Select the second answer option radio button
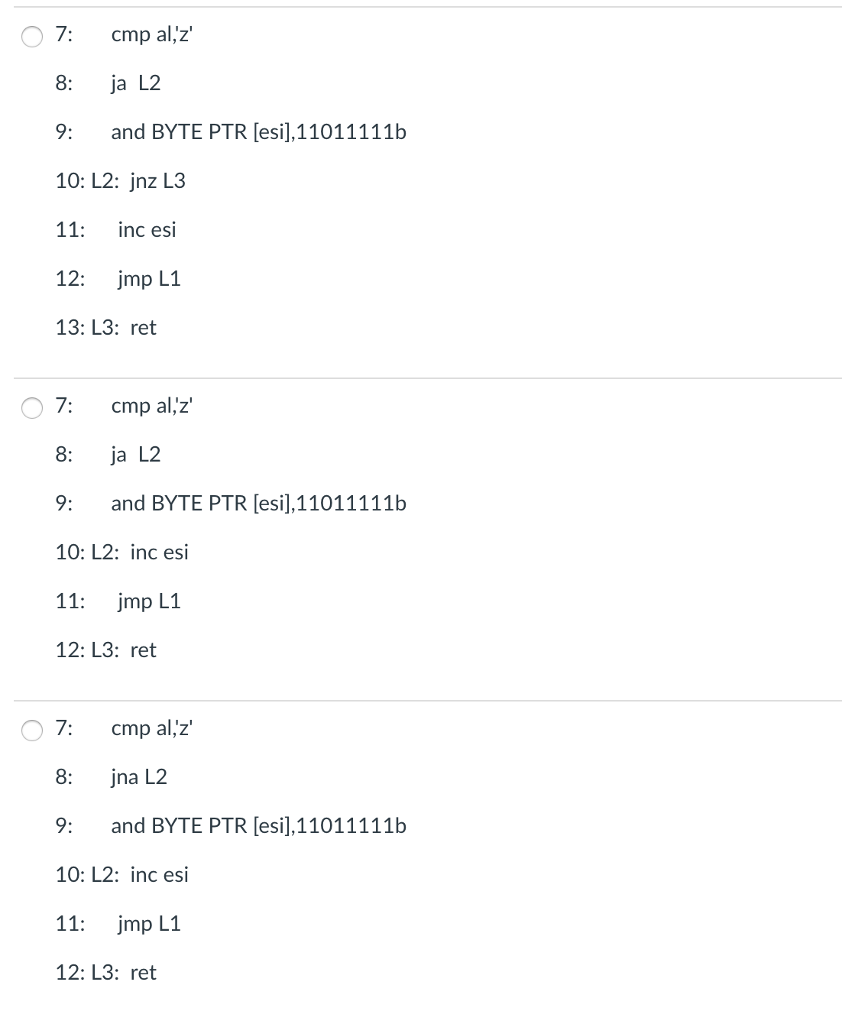The height and width of the screenshot is (1024, 842). [x=31, y=406]
